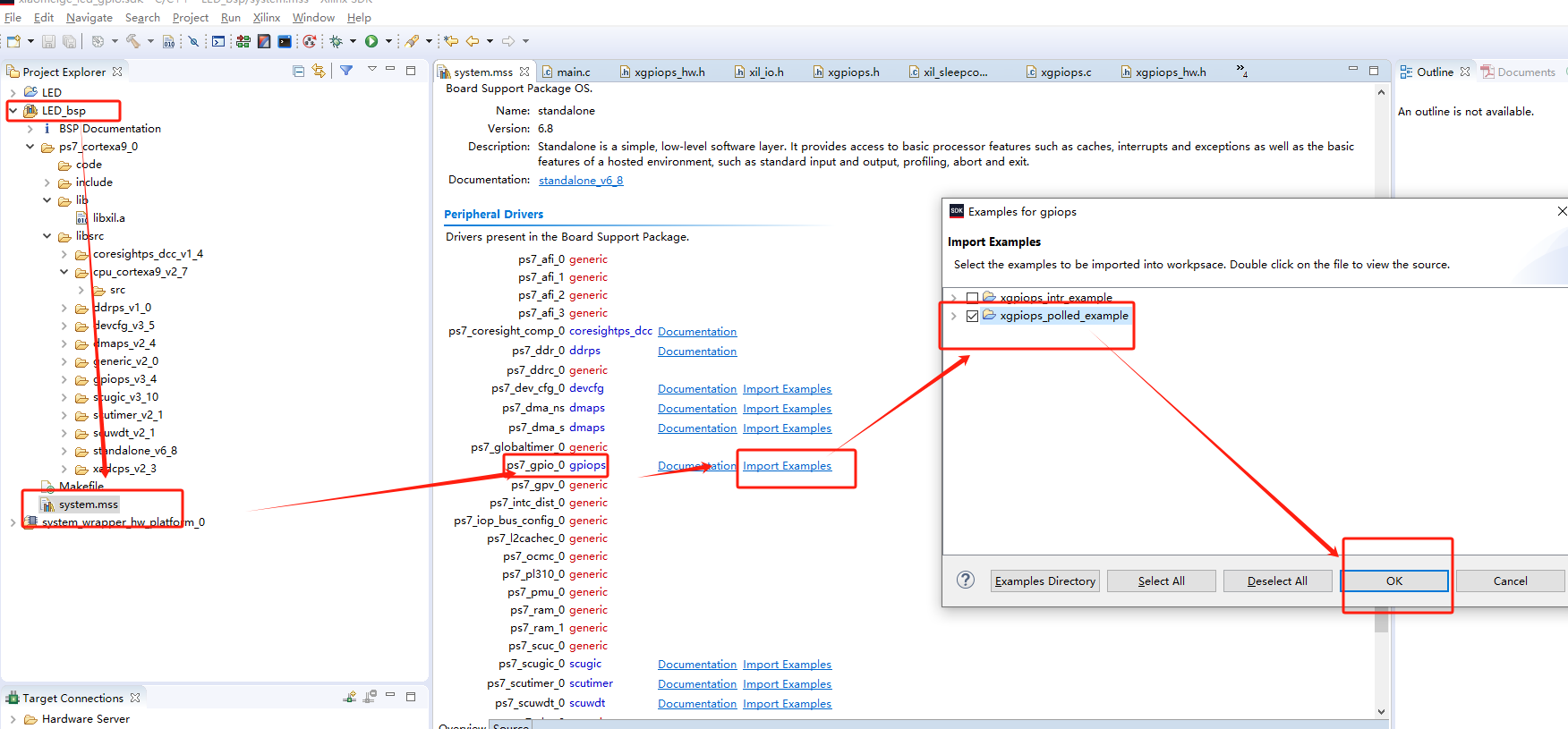Expand the coresightps_dcc_v1_4 folder

[x=64, y=254]
